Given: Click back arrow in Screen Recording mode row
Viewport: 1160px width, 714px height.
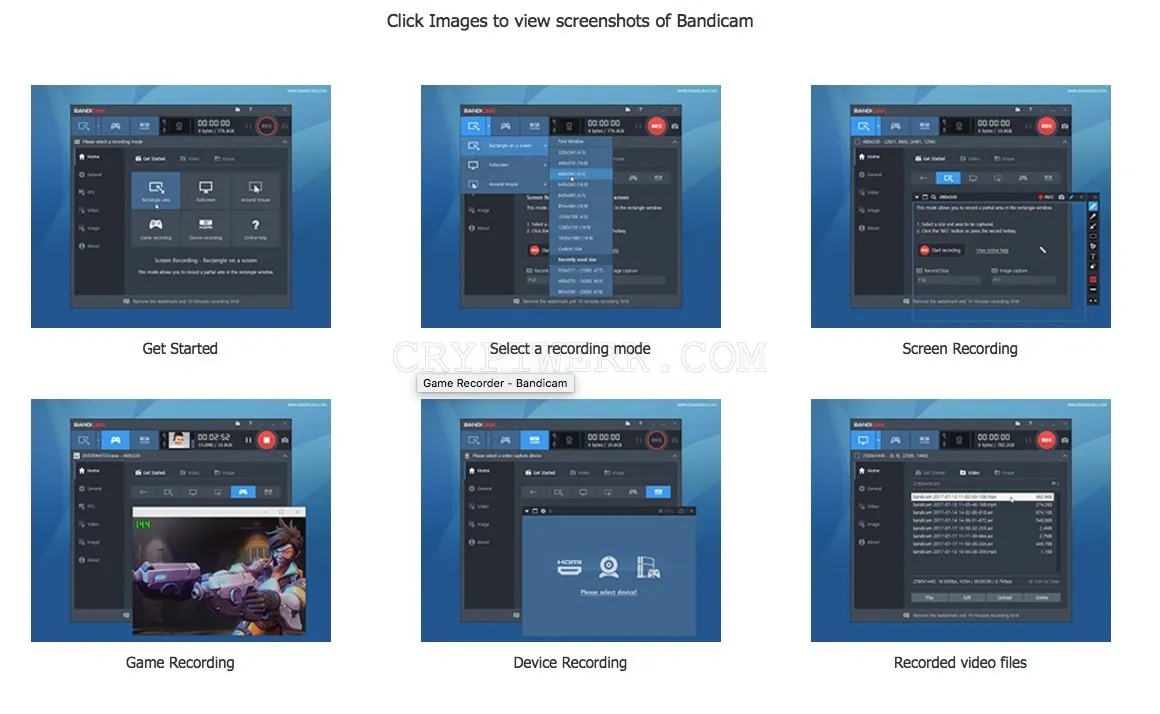Looking at the screenshot, I should [x=923, y=178].
